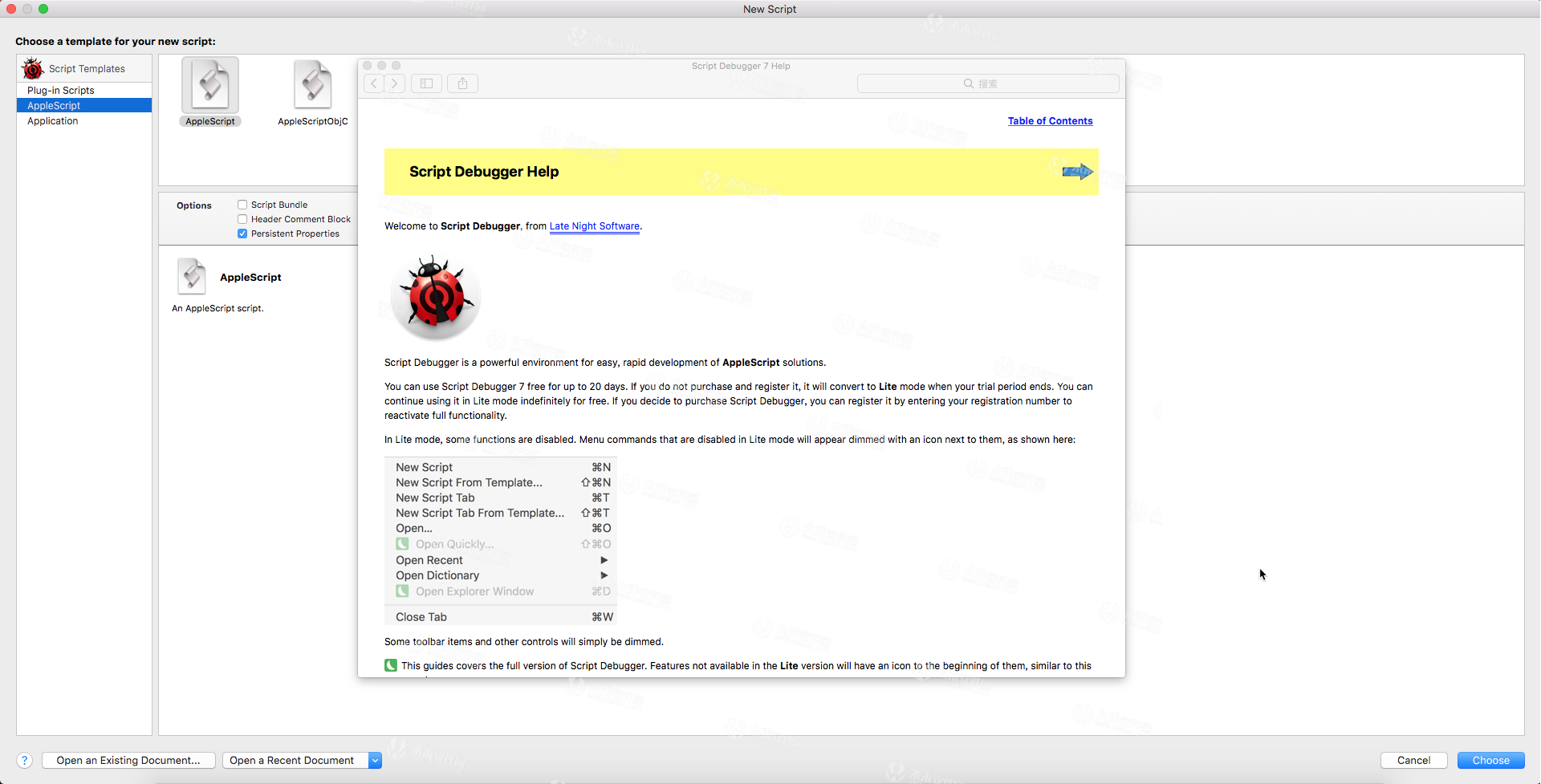Open the Late Night Software link

595,226
